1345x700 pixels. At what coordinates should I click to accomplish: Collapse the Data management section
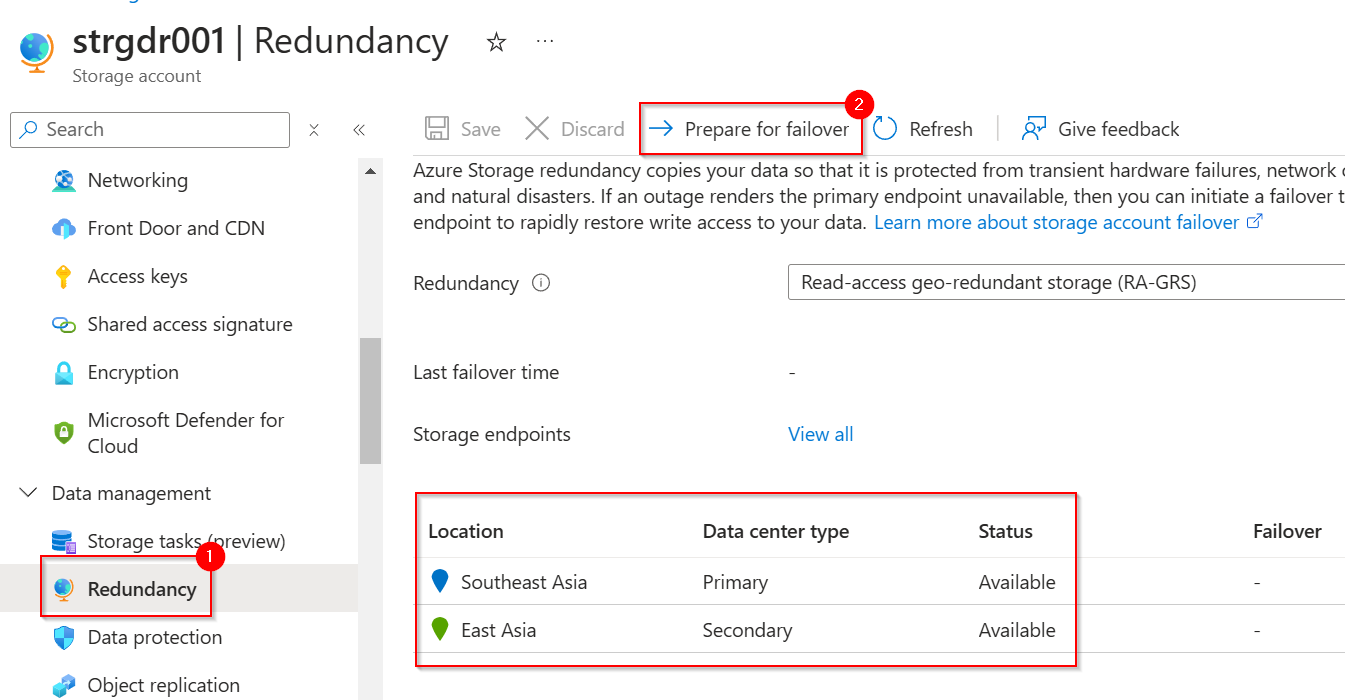(29, 493)
